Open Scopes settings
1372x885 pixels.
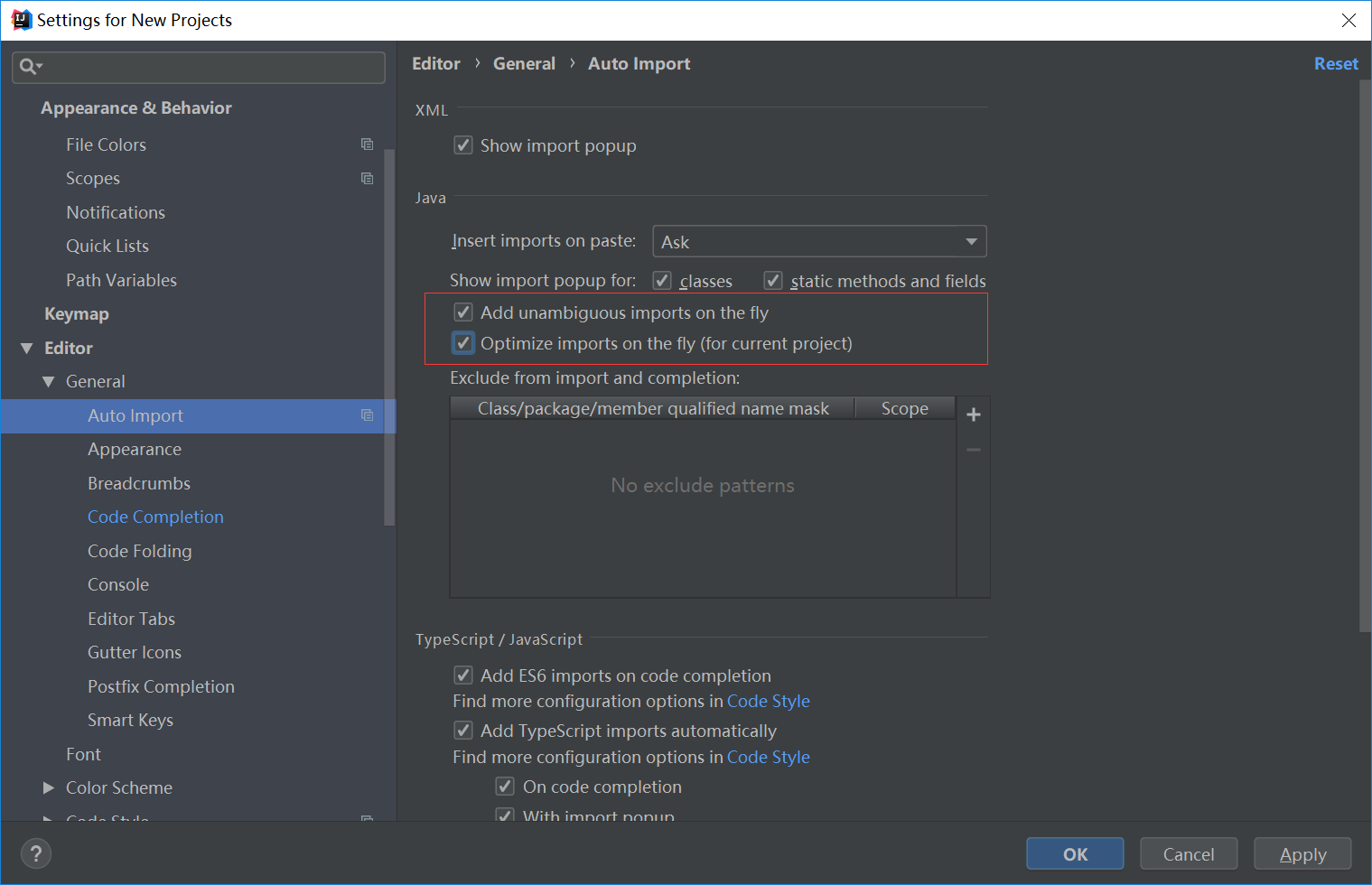pyautogui.click(x=93, y=179)
